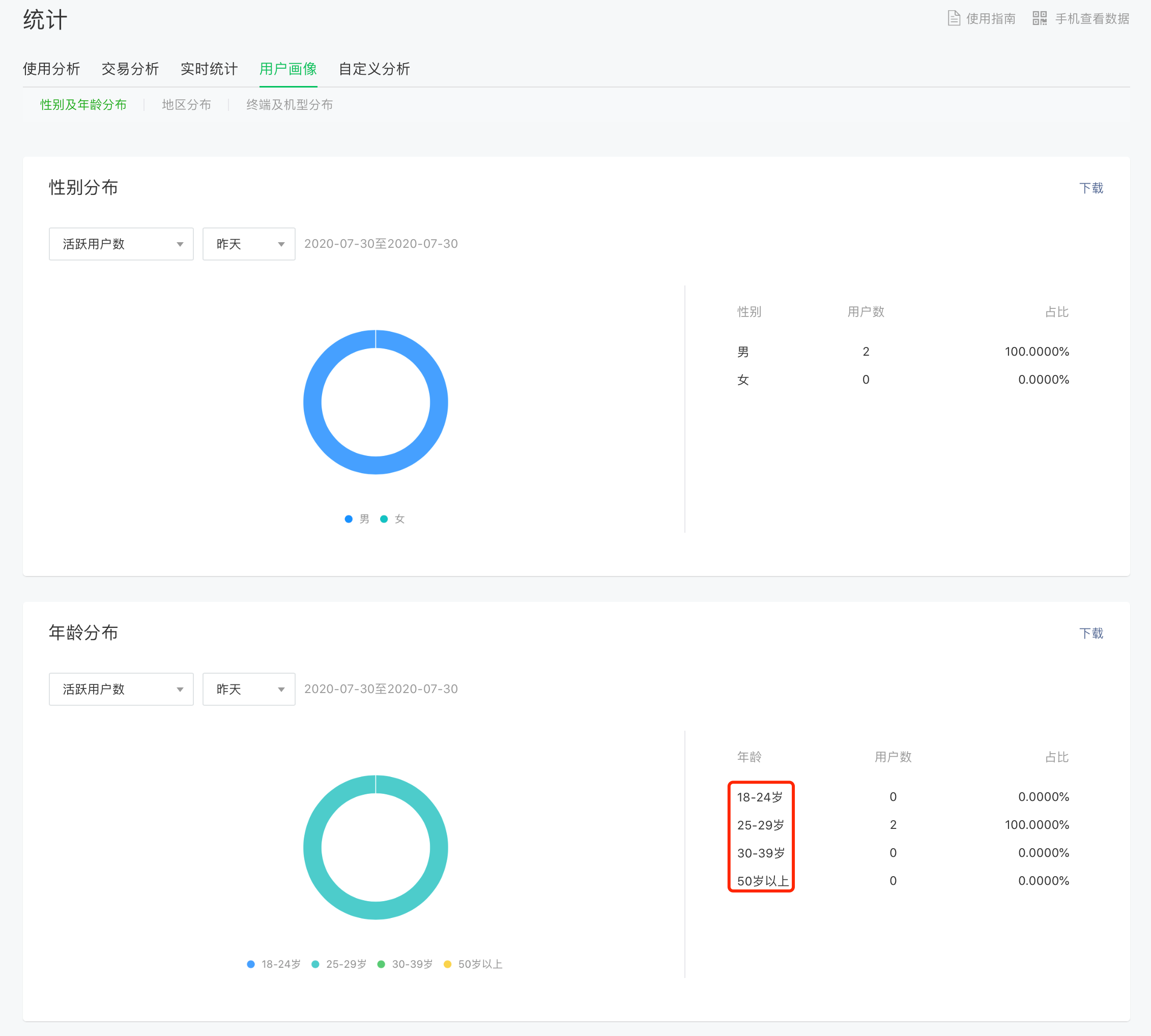Switch to the 实时统计 tab

click(209, 69)
